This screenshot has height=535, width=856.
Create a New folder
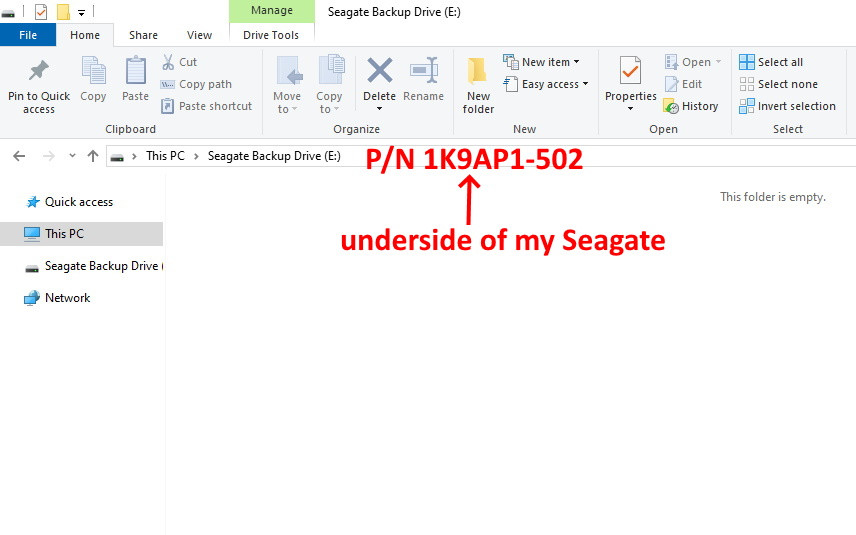pyautogui.click(x=478, y=86)
